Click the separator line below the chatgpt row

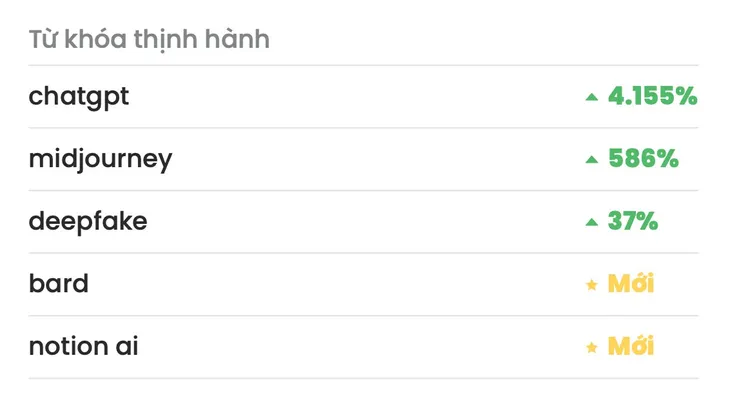point(363,128)
